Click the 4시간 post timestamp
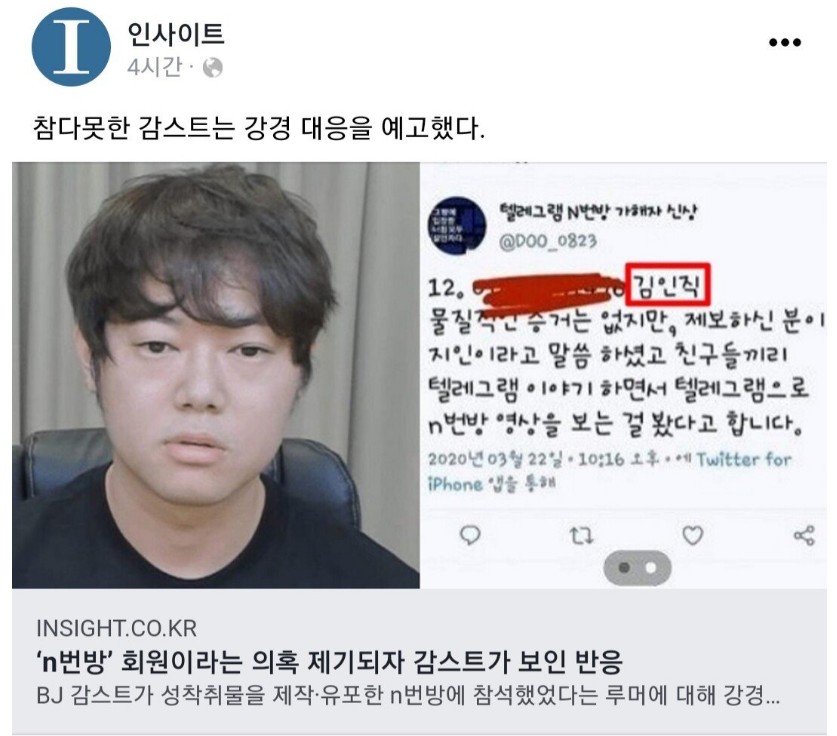Screen dimensions: 837x736 [154, 67]
